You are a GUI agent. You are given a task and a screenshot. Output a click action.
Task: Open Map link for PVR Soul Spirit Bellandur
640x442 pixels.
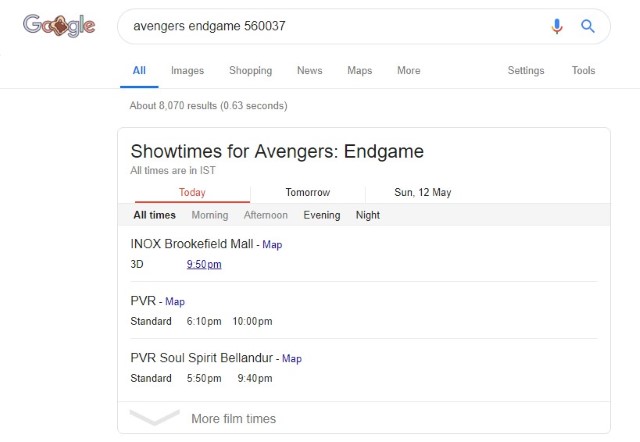(x=292, y=359)
